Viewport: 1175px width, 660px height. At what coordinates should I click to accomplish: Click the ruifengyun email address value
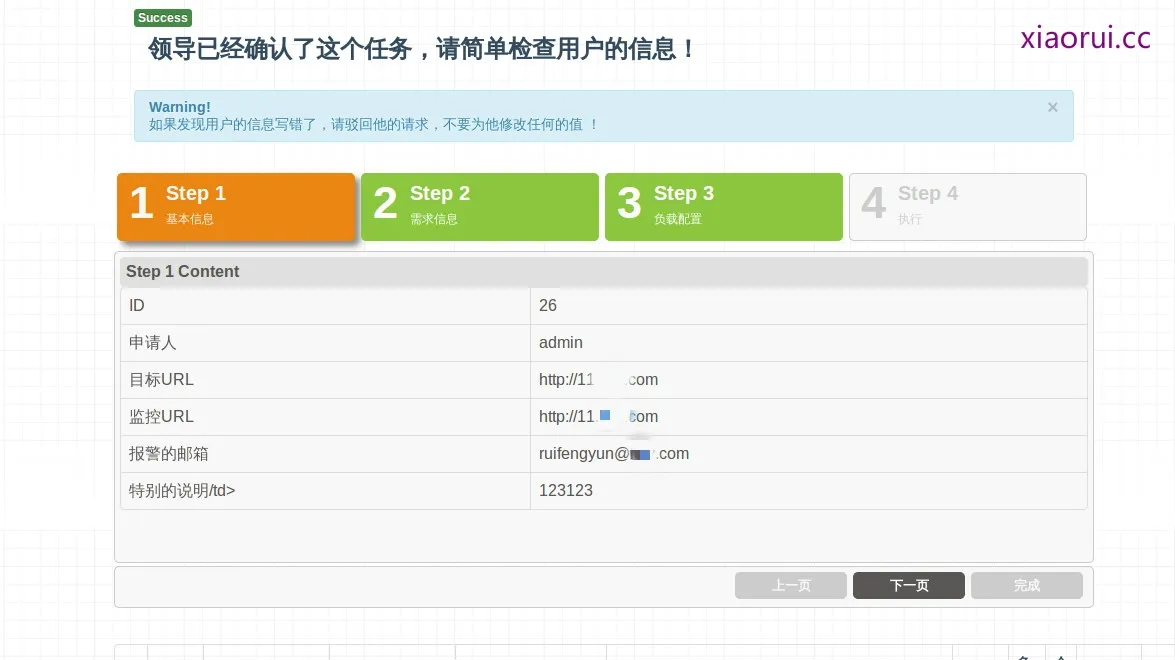coord(614,453)
